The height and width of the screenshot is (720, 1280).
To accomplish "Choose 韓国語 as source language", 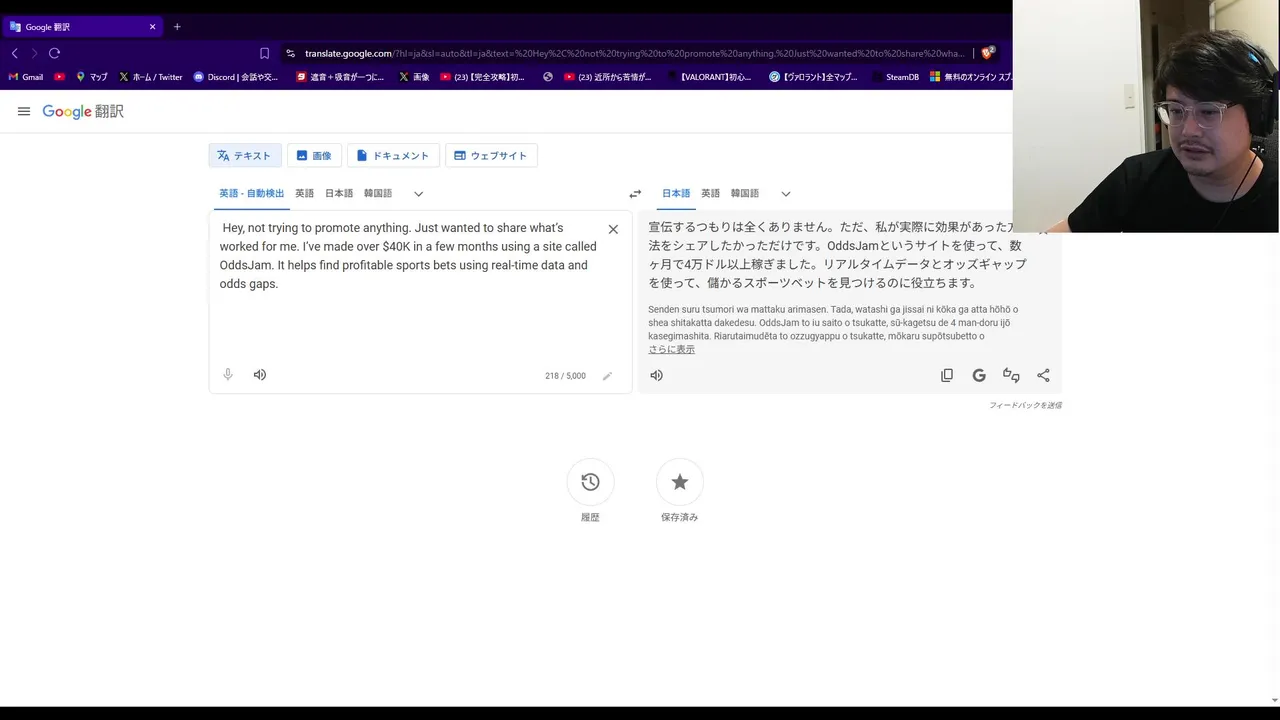I will pyautogui.click(x=378, y=194).
